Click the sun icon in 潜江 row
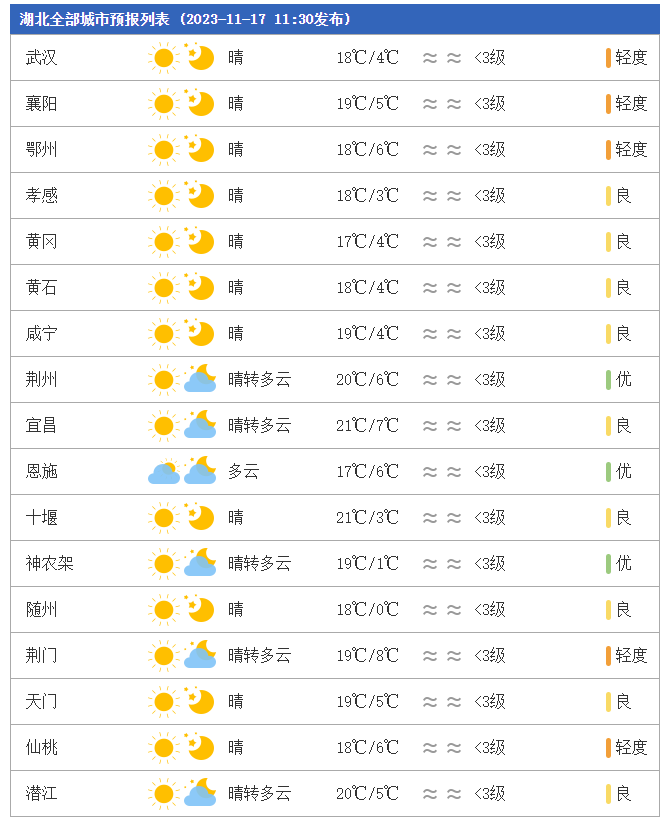This screenshot has width=666, height=820. point(164,794)
